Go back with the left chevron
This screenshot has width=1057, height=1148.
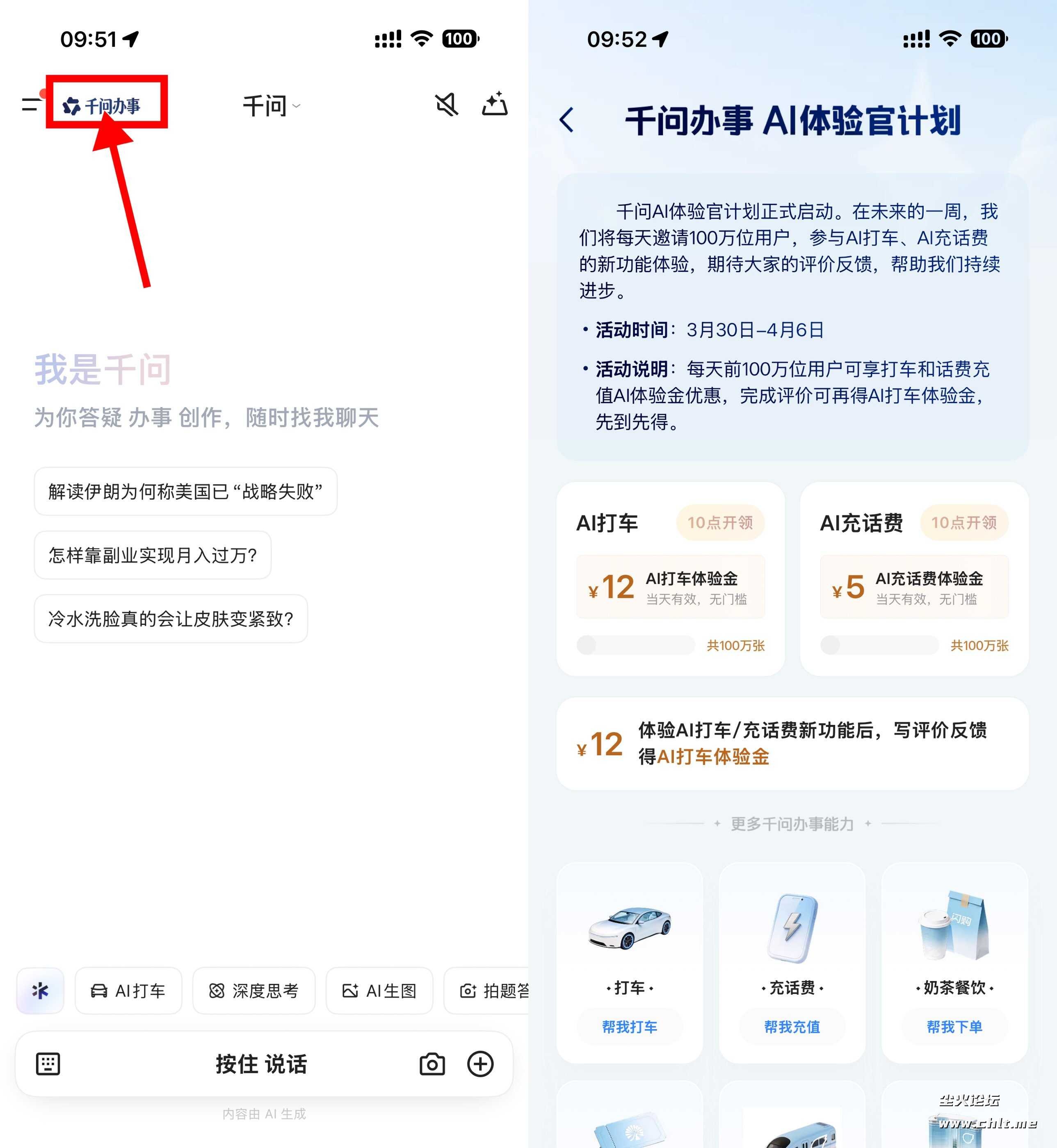(x=566, y=120)
